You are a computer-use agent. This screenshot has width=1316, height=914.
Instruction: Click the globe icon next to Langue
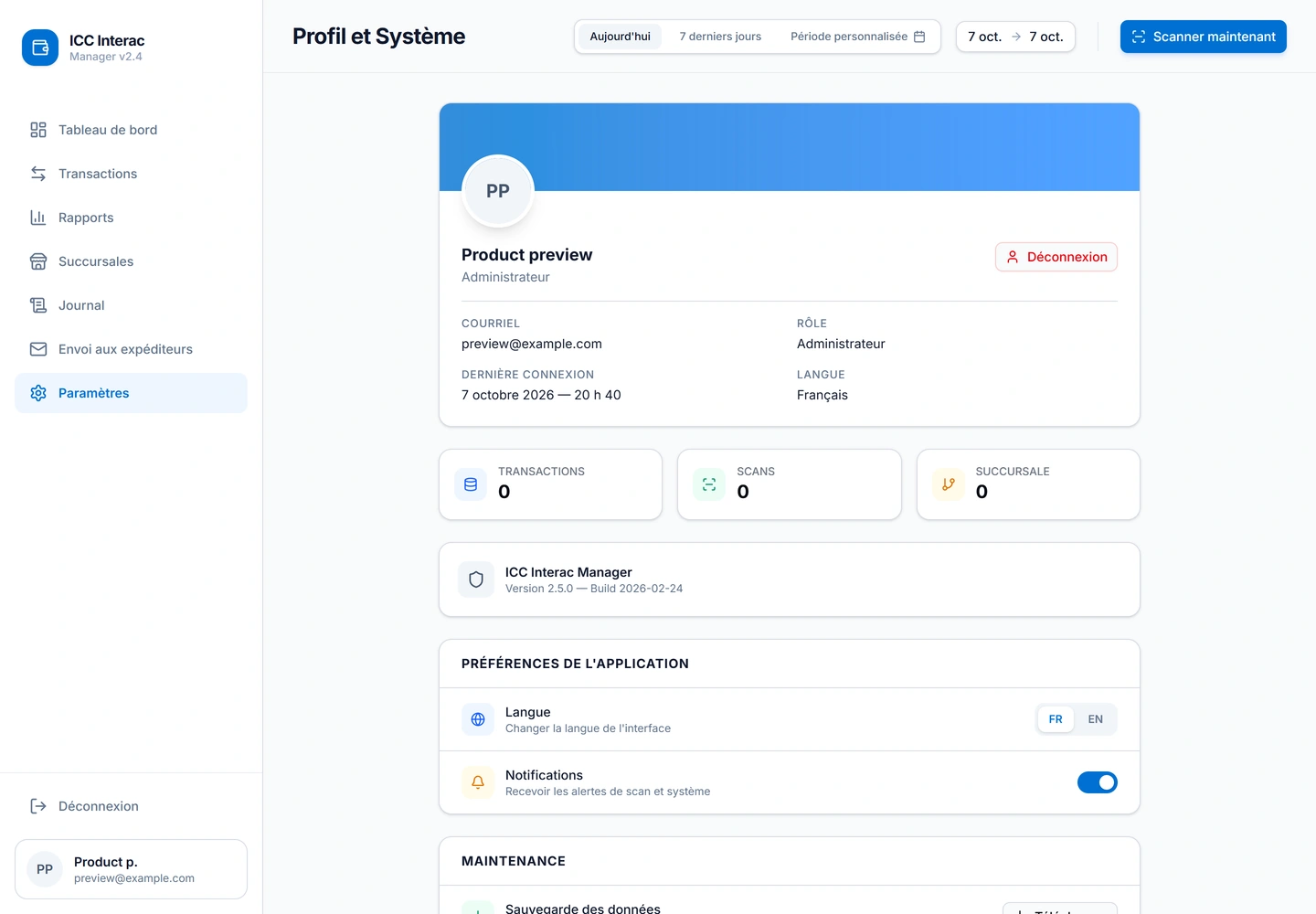(478, 719)
